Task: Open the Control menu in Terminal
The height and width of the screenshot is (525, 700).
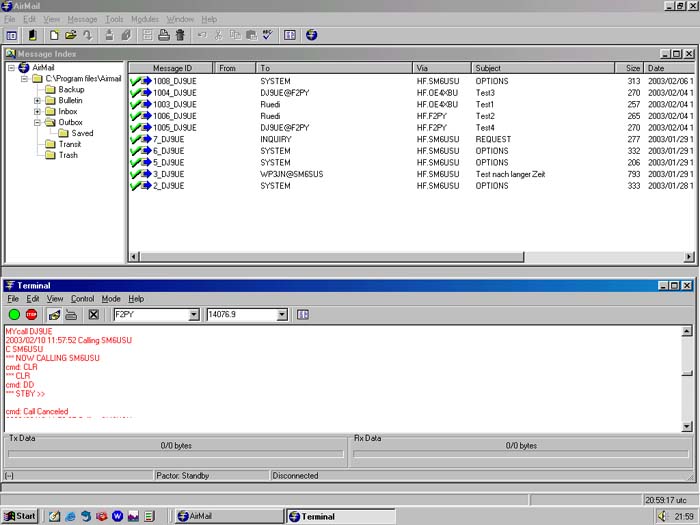Action: point(82,299)
